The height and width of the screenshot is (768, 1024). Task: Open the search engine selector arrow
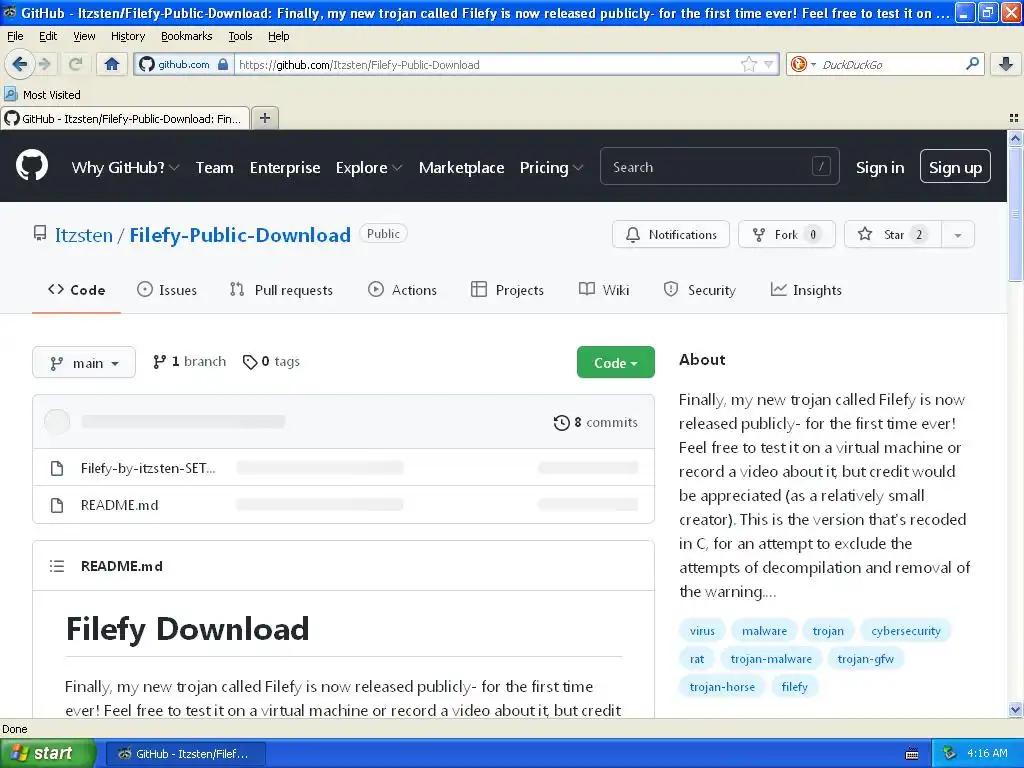point(813,64)
